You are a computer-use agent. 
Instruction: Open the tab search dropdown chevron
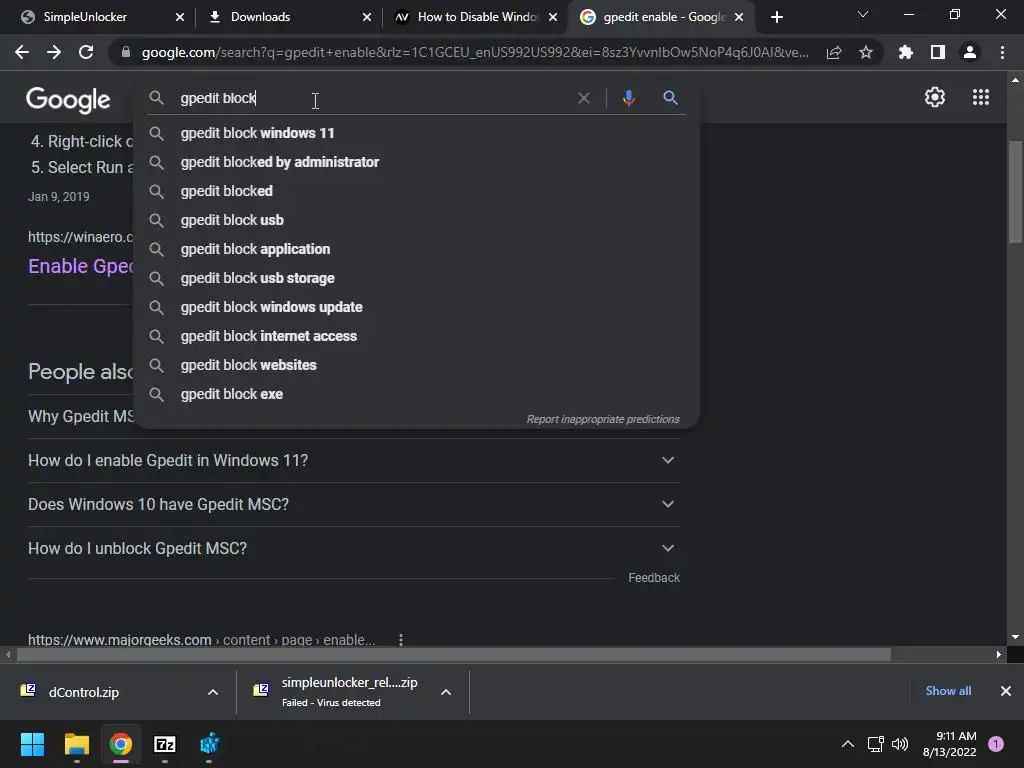[x=863, y=14]
